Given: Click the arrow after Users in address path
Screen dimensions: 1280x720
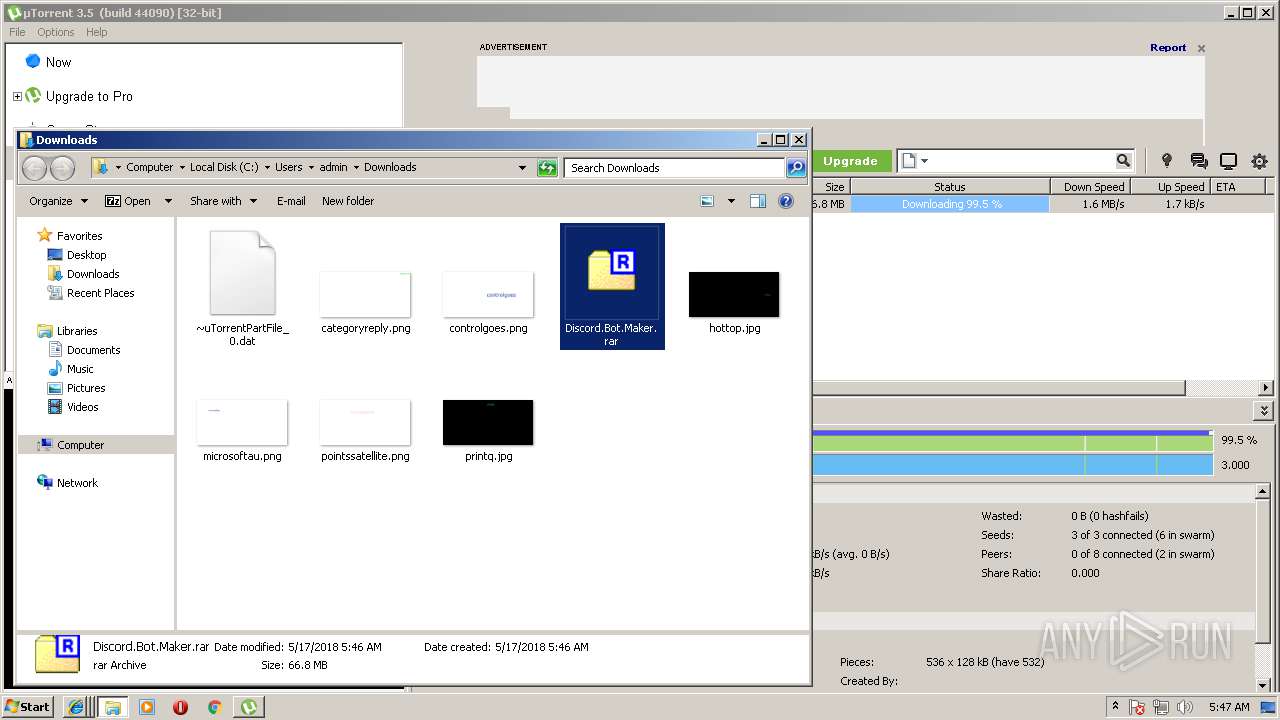Looking at the screenshot, I should (311, 168).
